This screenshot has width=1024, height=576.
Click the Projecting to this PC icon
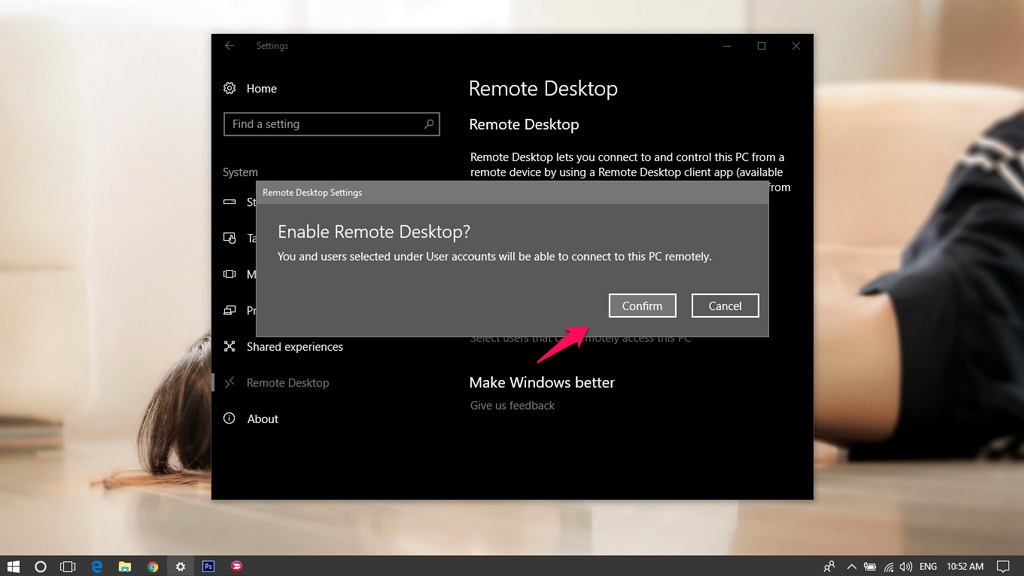[x=229, y=310]
